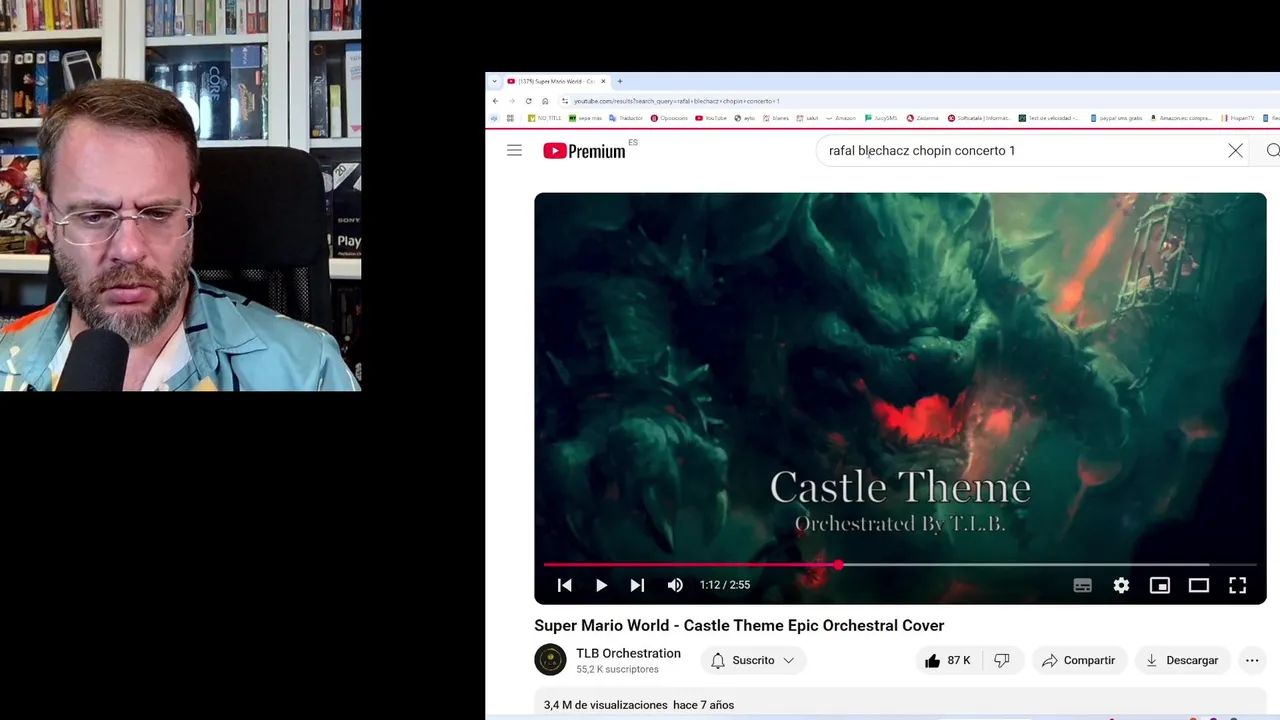This screenshot has height=720, width=1280.
Task: Open the YouTube hamburger guide menu
Action: point(514,151)
